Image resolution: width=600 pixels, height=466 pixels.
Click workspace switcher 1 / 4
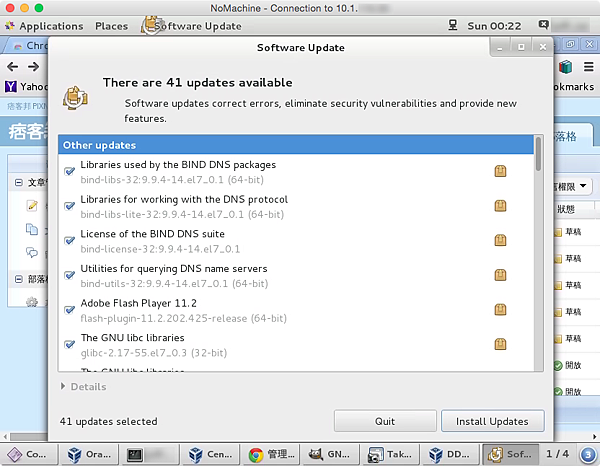point(558,454)
